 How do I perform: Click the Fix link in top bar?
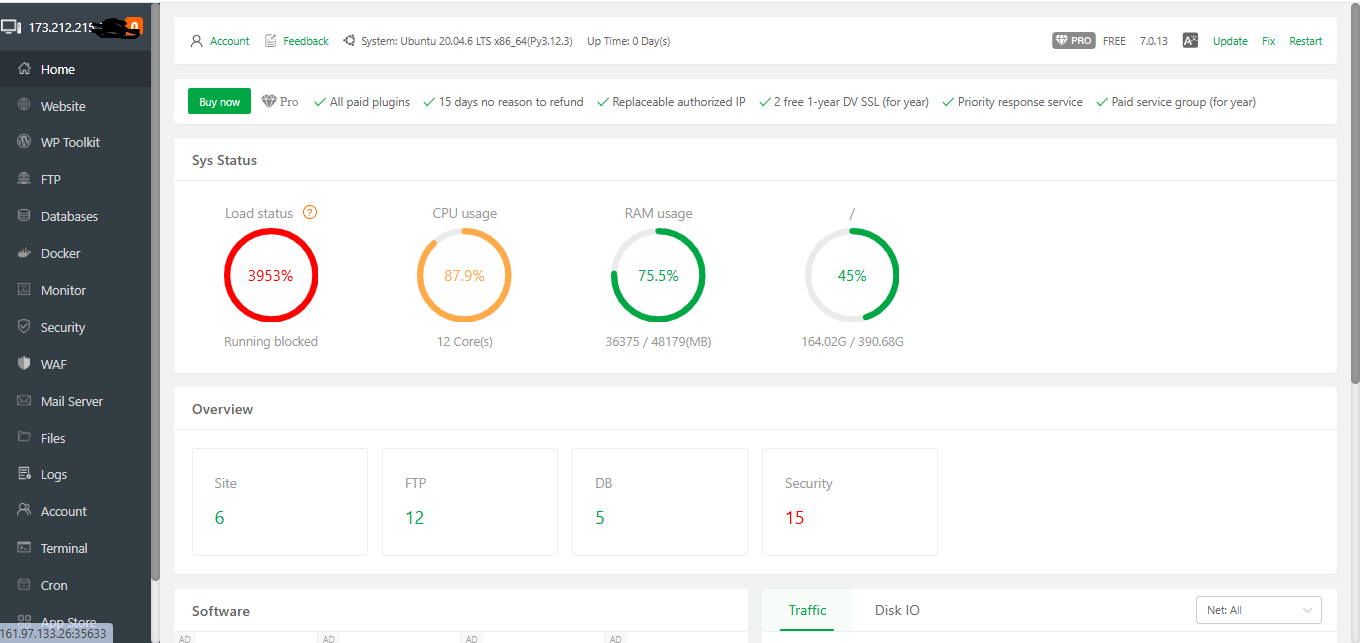pos(1268,41)
